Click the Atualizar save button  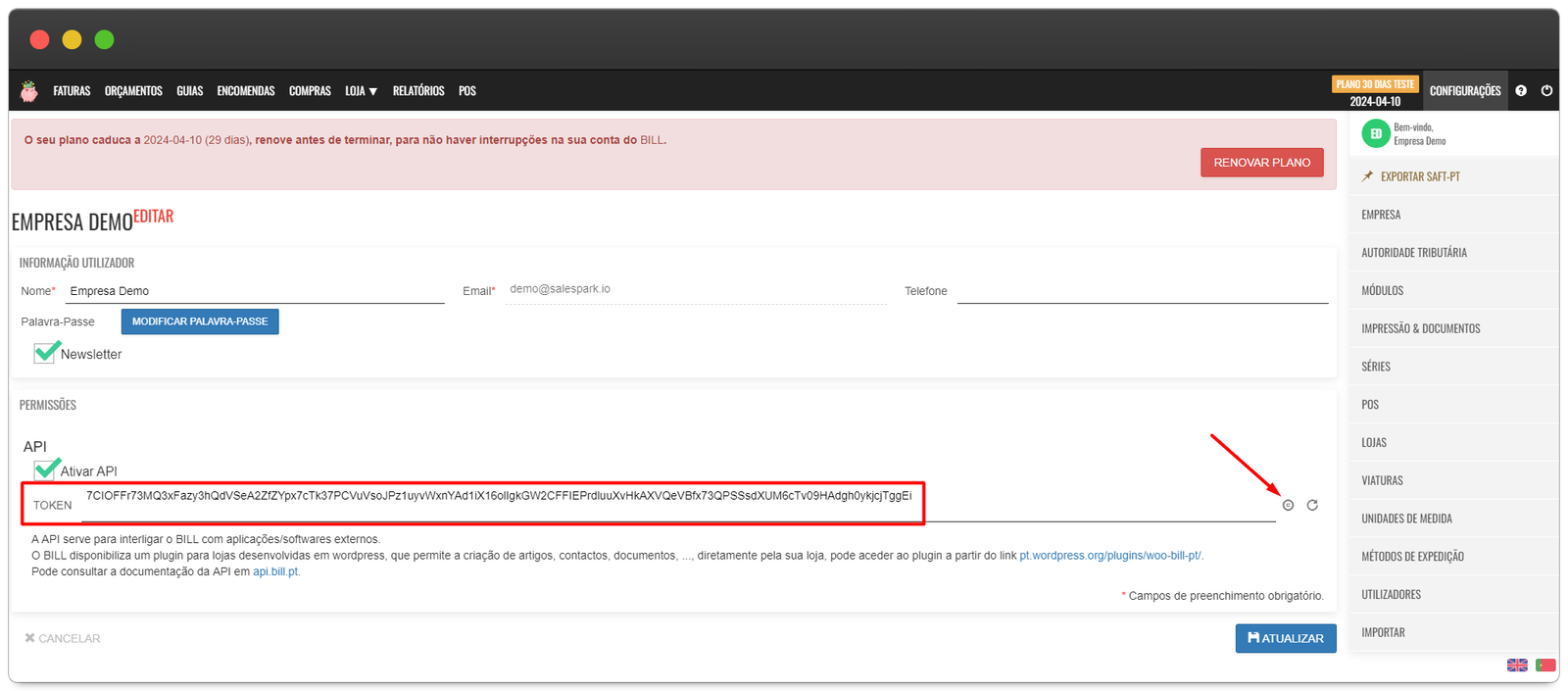1285,638
